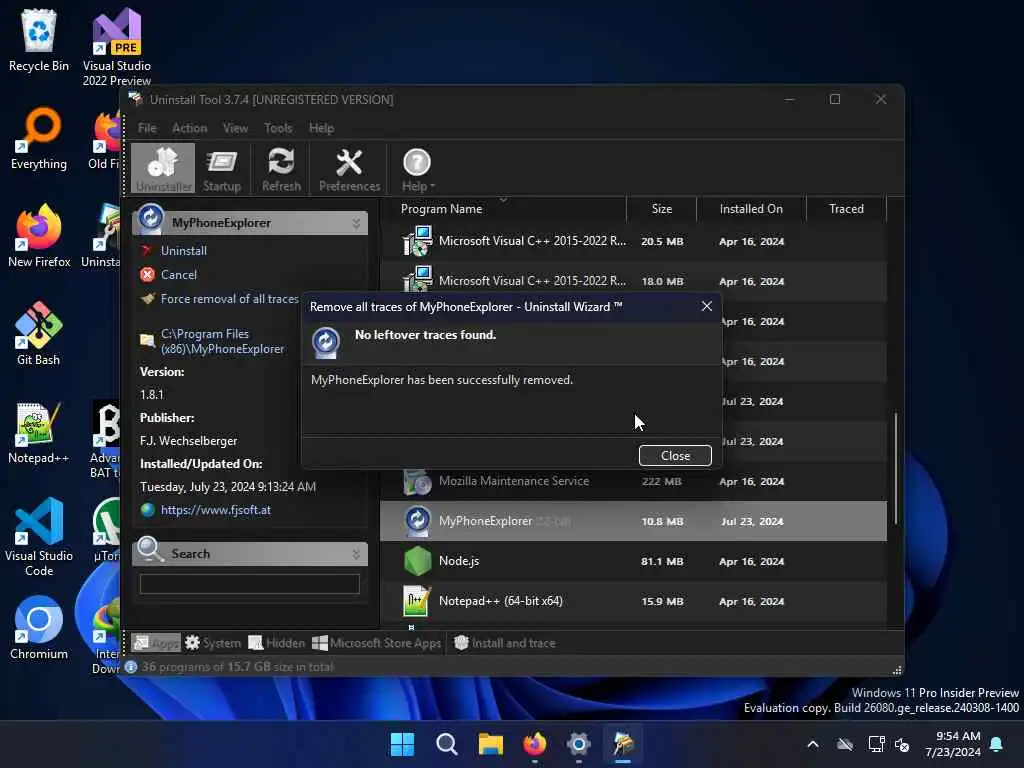The width and height of the screenshot is (1024, 768).
Task: Close the No leftover traces dialog
Action: [675, 455]
